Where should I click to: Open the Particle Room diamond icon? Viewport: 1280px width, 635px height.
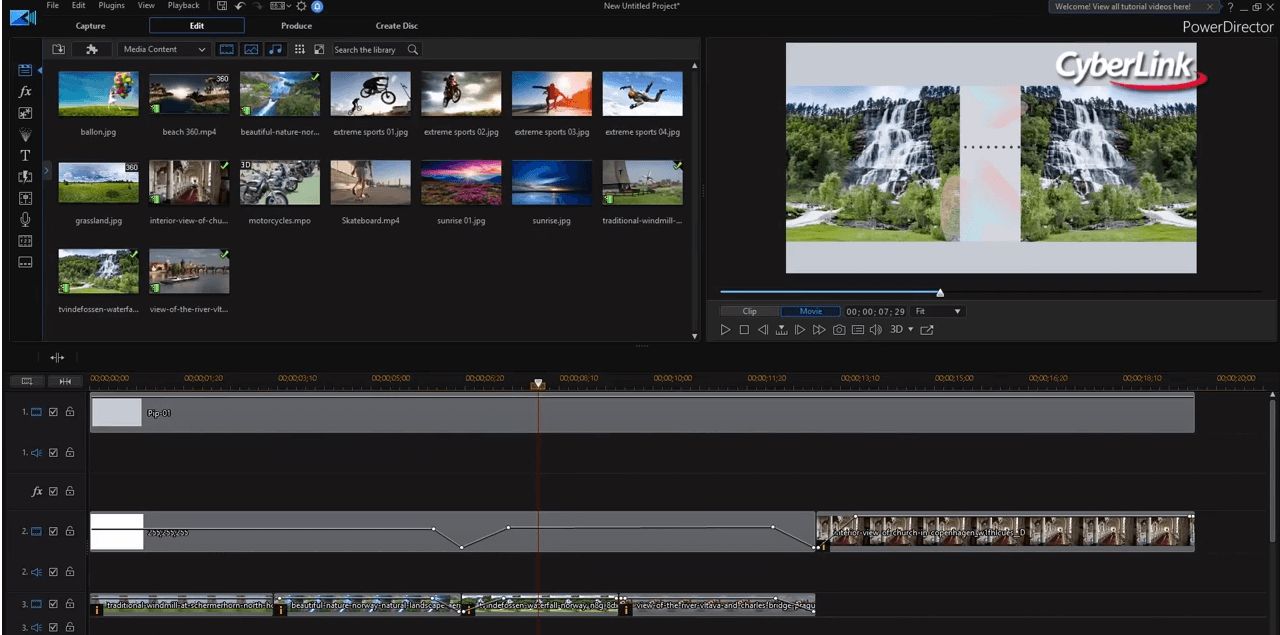click(25, 134)
